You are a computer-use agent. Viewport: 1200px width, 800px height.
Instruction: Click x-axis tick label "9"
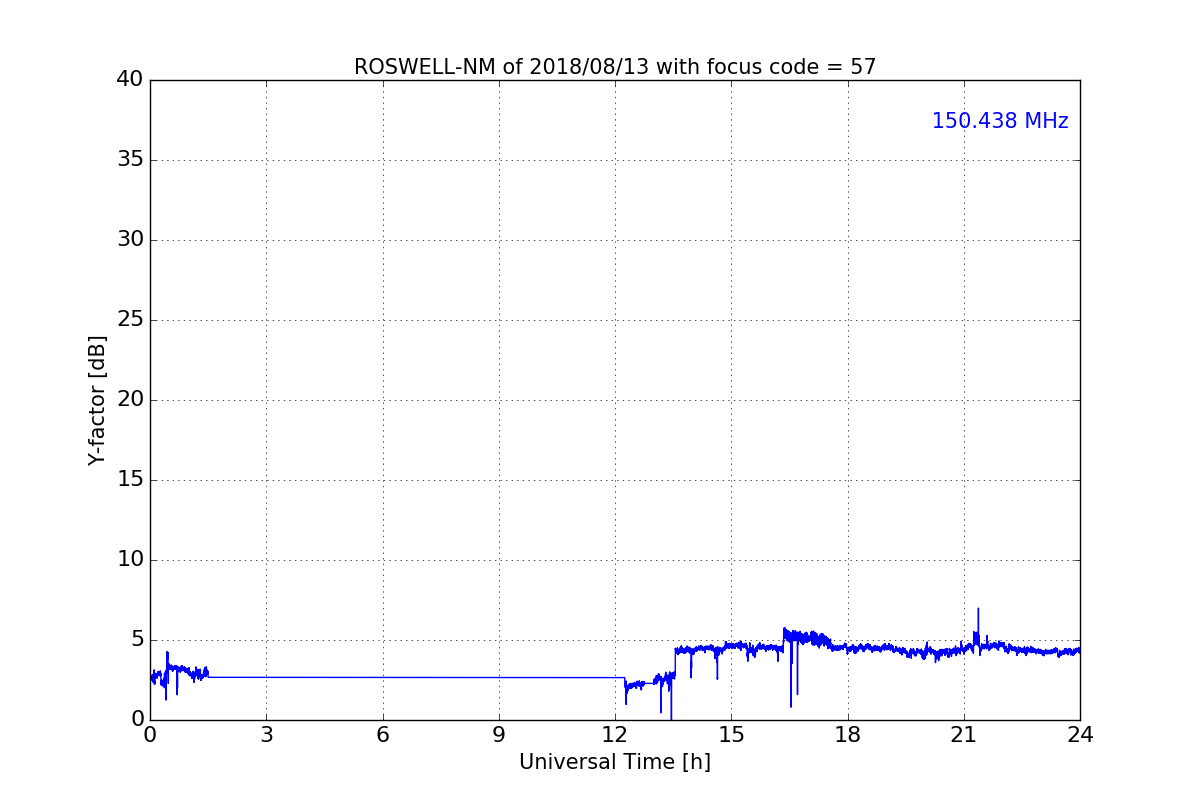click(x=499, y=735)
